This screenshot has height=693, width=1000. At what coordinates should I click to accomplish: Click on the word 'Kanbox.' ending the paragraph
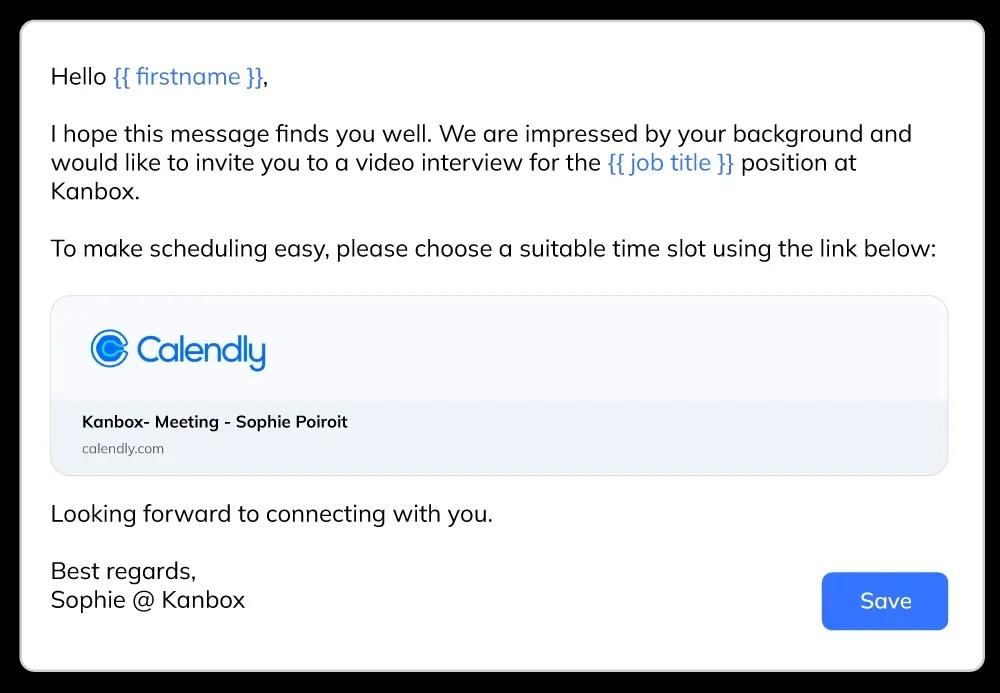click(95, 191)
